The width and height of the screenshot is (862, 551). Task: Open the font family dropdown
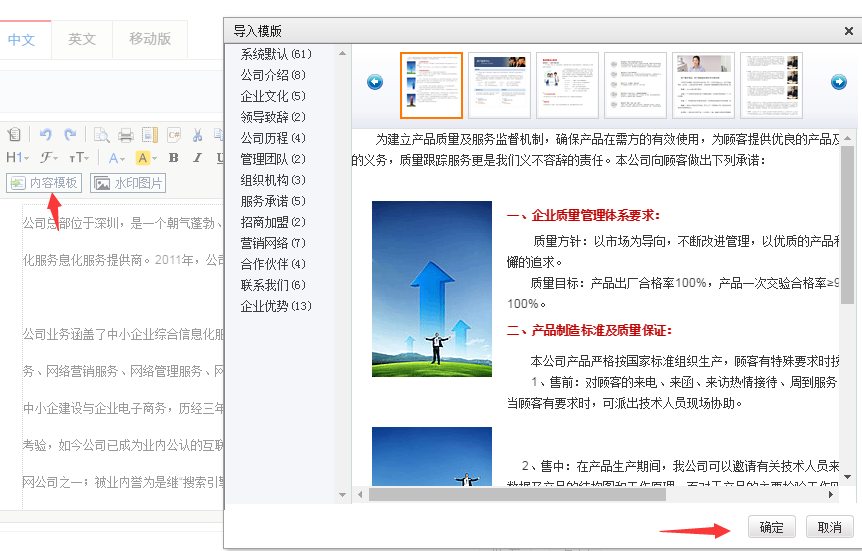point(48,158)
